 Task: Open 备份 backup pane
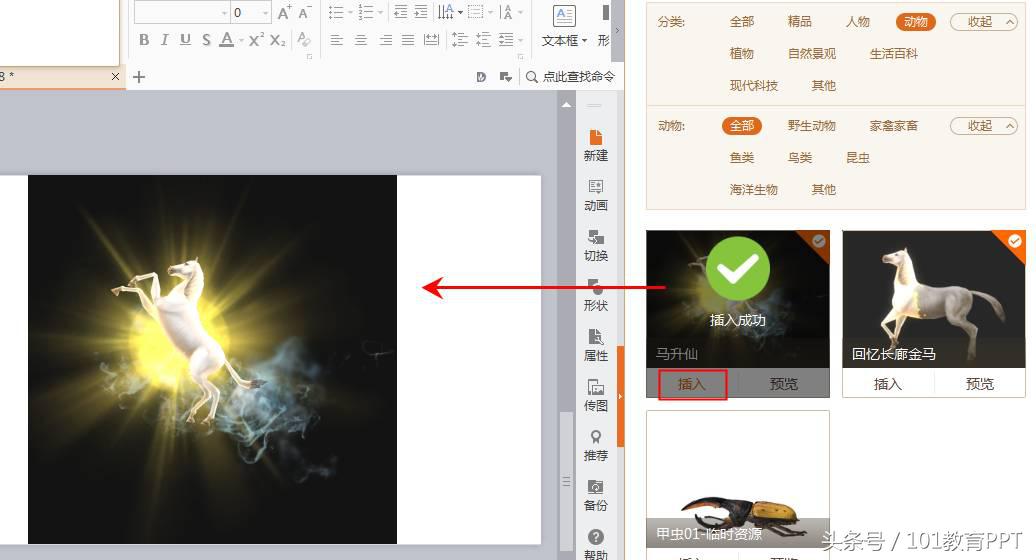coord(595,496)
